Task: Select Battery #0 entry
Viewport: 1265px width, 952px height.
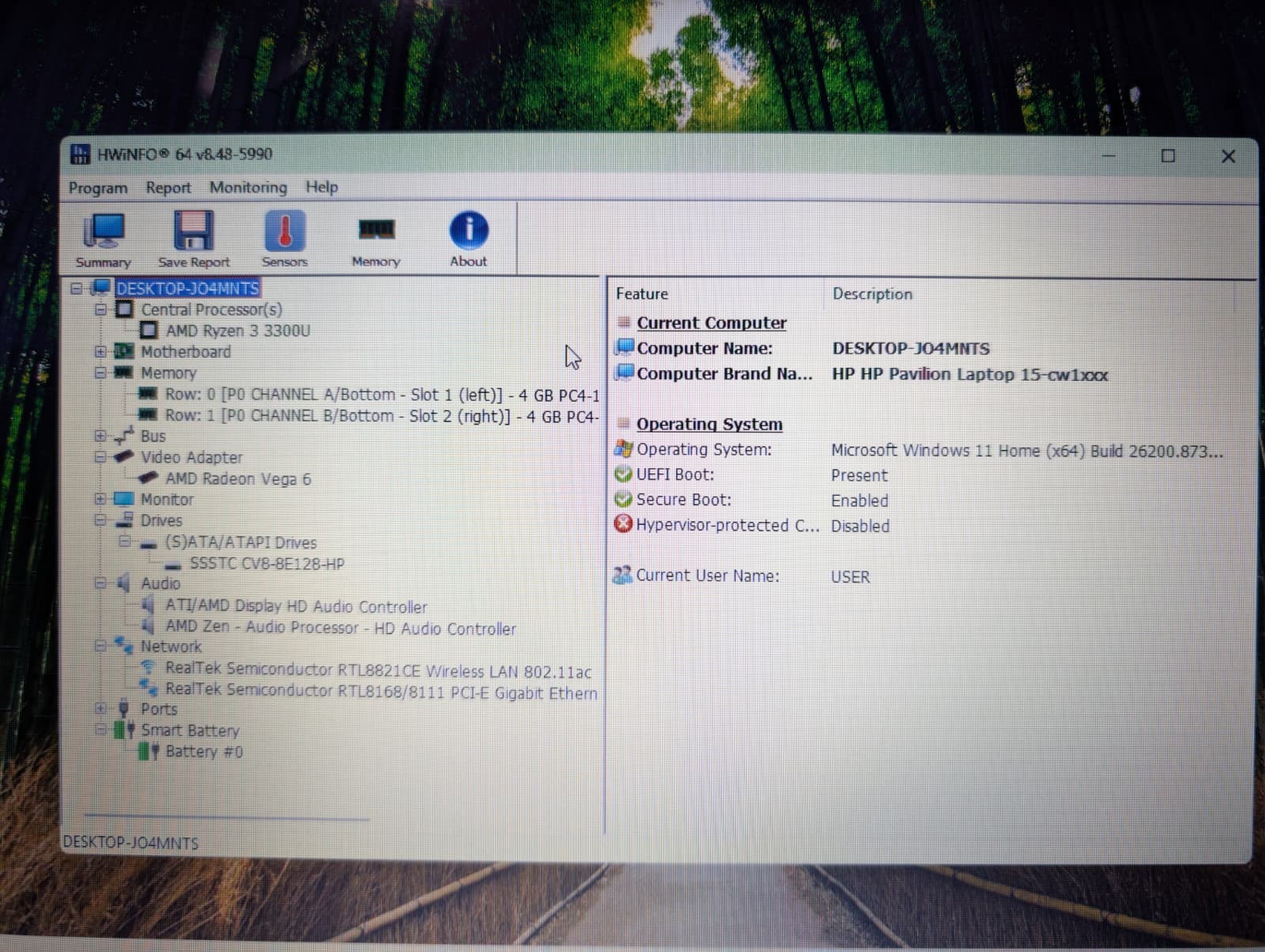Action: 204,751
